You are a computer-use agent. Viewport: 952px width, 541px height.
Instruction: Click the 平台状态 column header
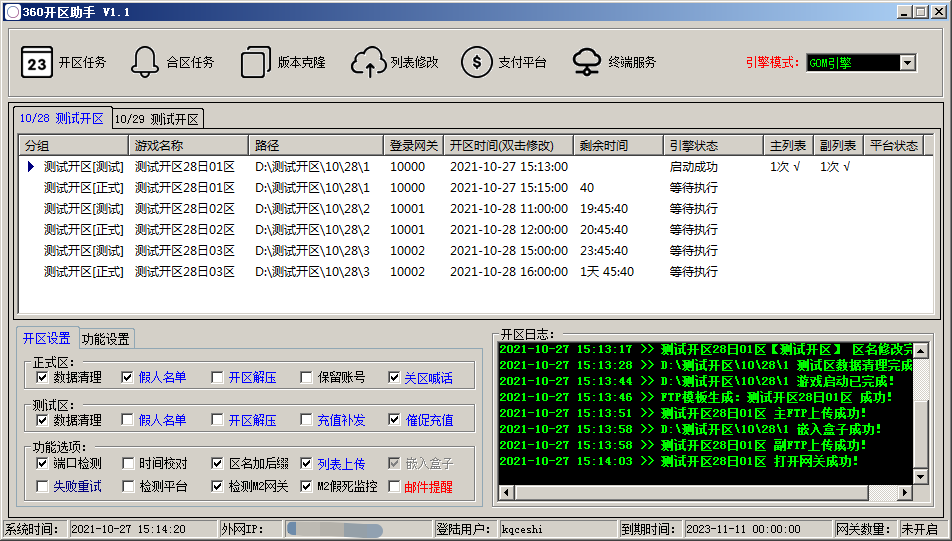[x=894, y=146]
